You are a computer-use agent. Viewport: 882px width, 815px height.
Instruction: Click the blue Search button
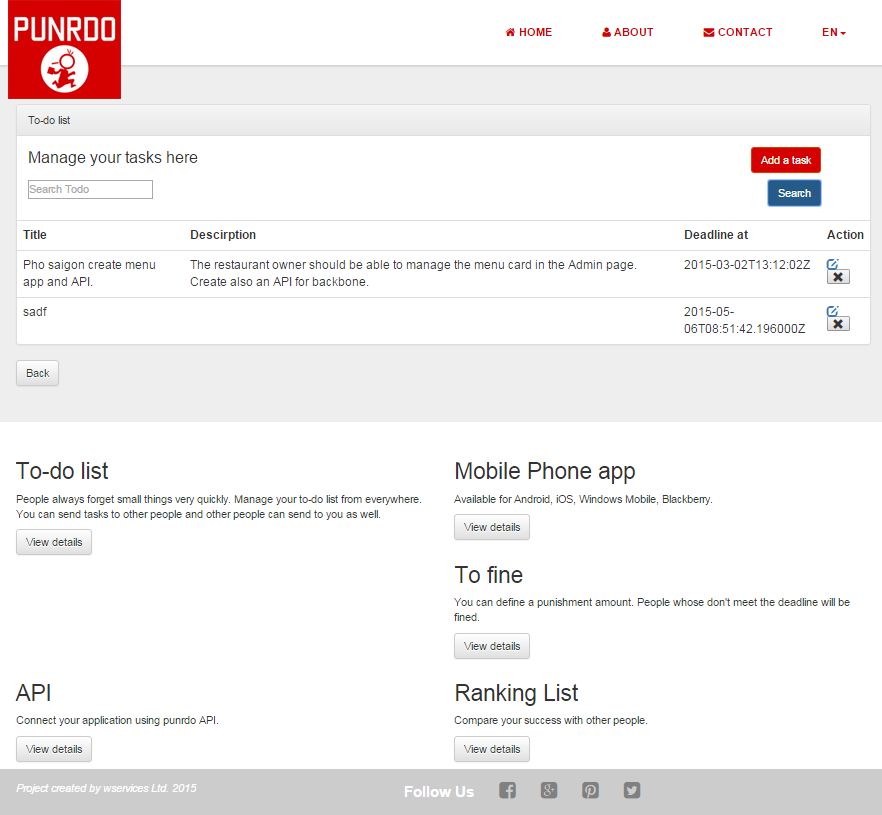794,193
